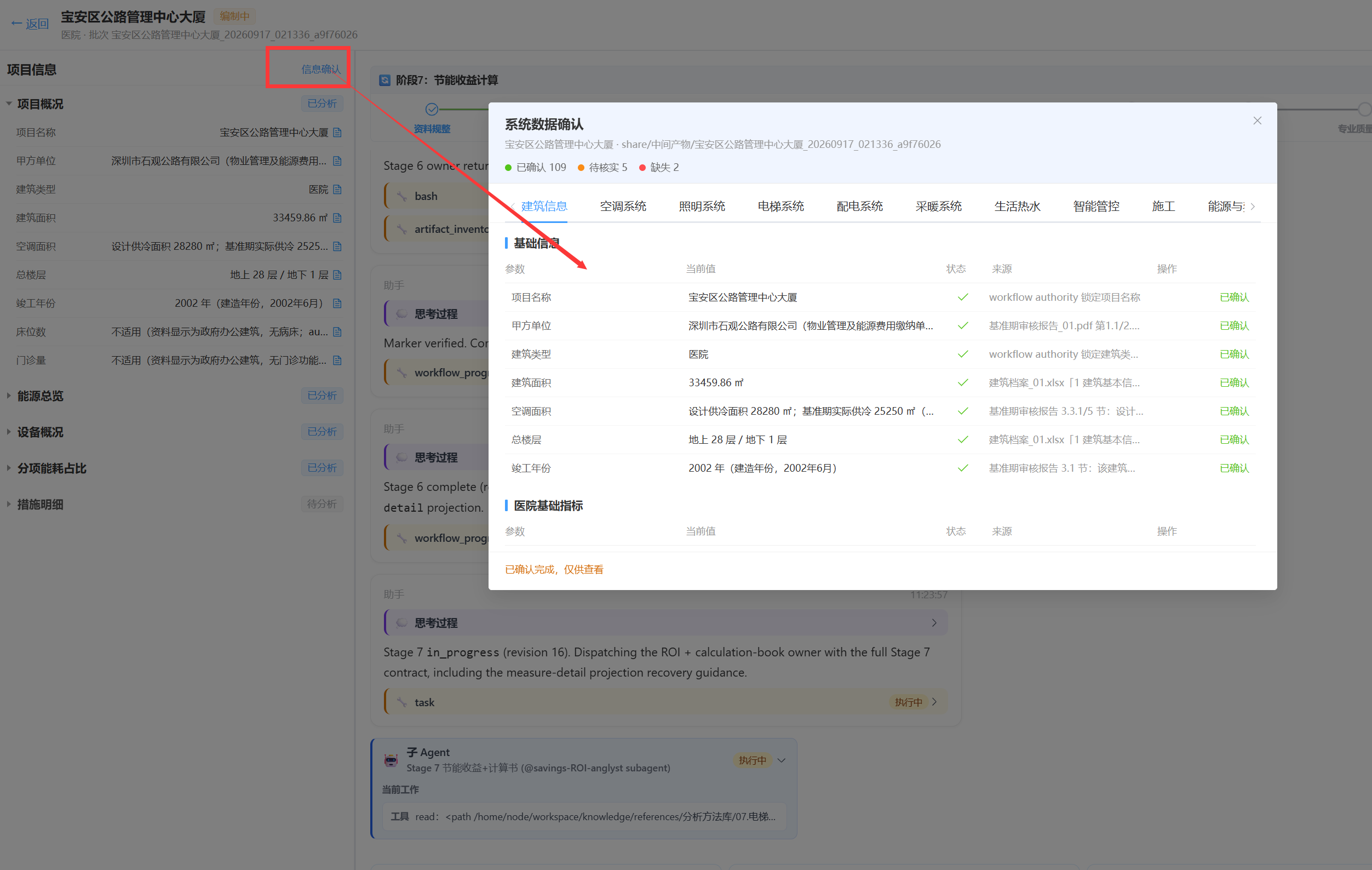Click 已分析 badge next to 能源总览
1372x870 pixels.
pyautogui.click(x=322, y=396)
